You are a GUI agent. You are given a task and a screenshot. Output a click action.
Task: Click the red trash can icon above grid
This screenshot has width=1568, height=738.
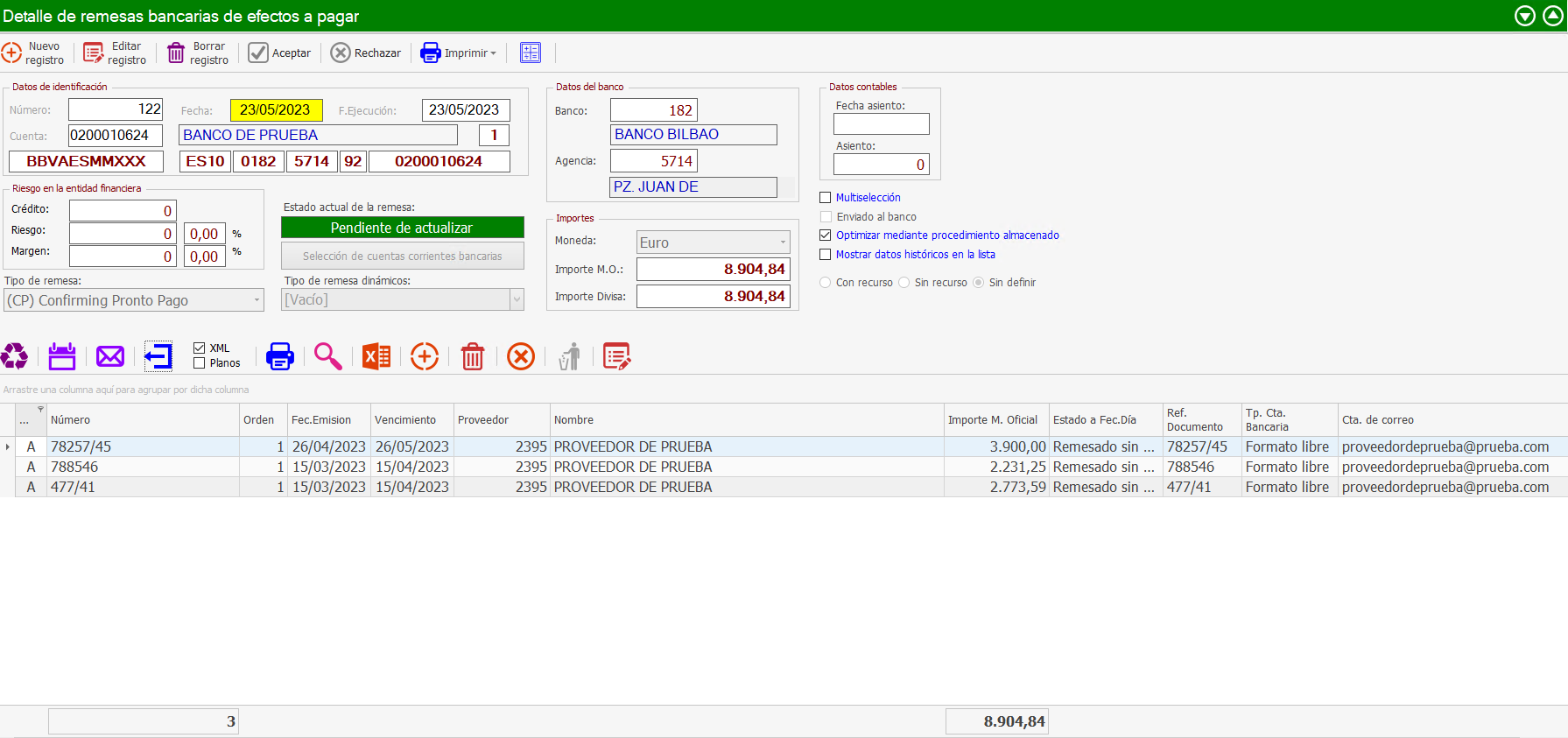click(473, 356)
